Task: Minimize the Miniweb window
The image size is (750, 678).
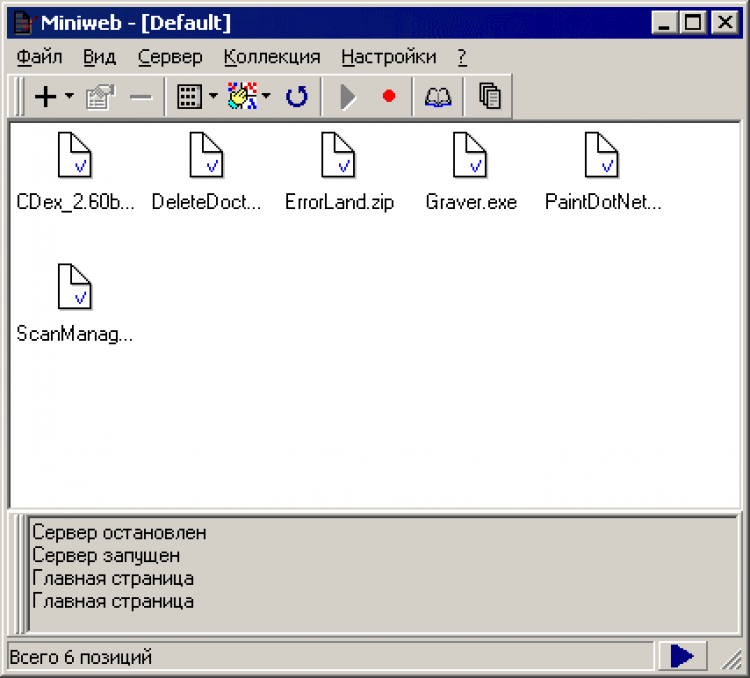Action: (x=664, y=22)
